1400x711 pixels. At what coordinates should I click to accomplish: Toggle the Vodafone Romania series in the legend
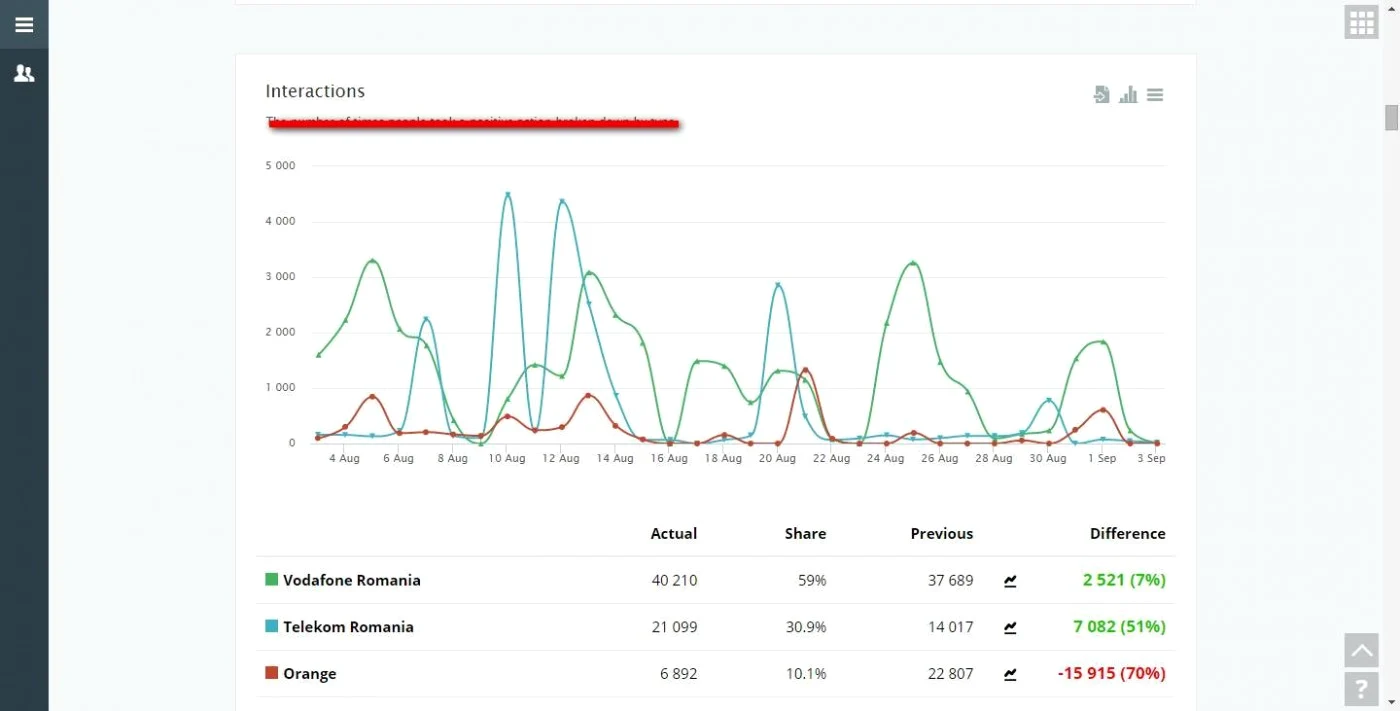351,580
